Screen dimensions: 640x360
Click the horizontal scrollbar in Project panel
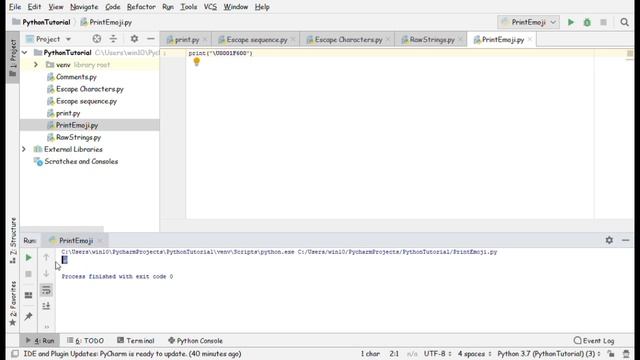(62, 229)
